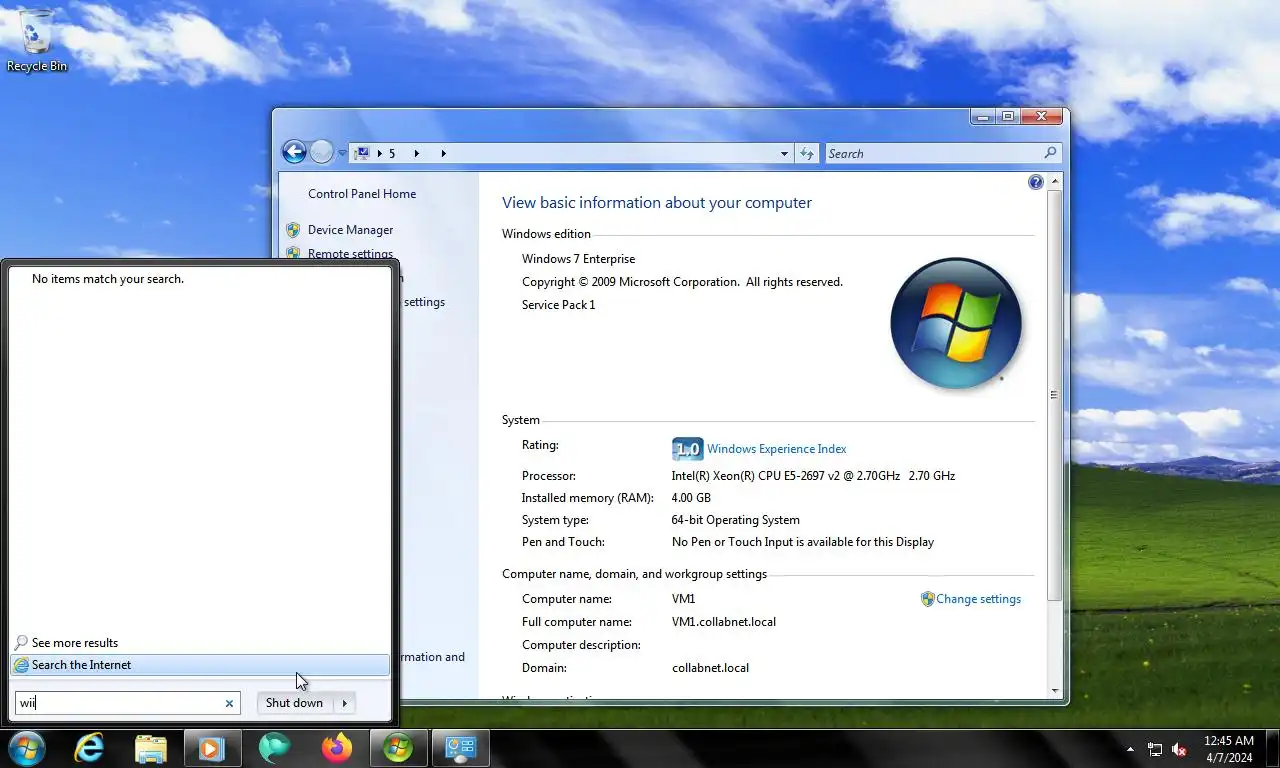Click the green Windows orb taskbar icon
The image size is (1280, 768).
(x=398, y=748)
